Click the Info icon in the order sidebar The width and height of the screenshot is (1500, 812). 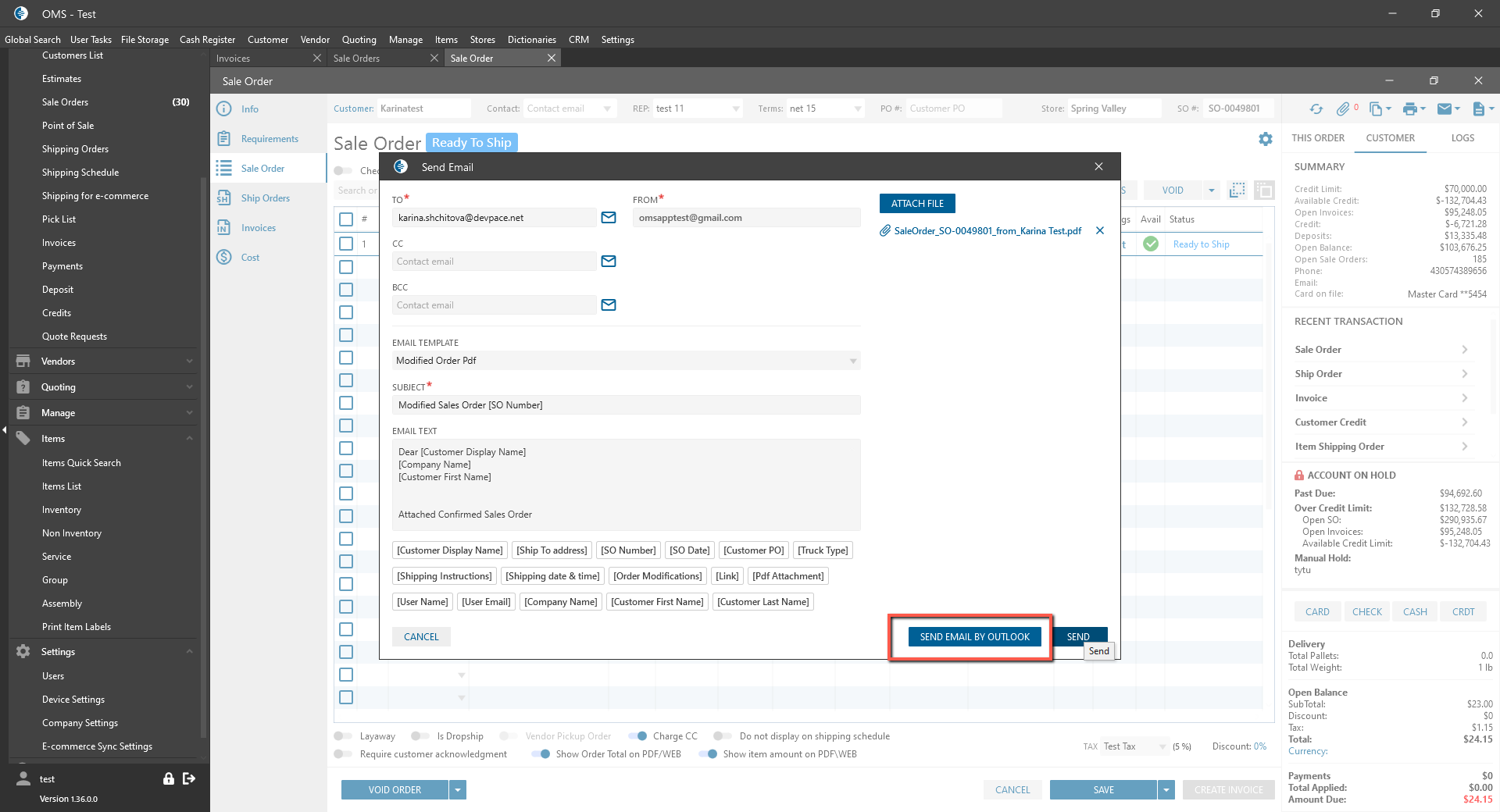[x=224, y=109]
